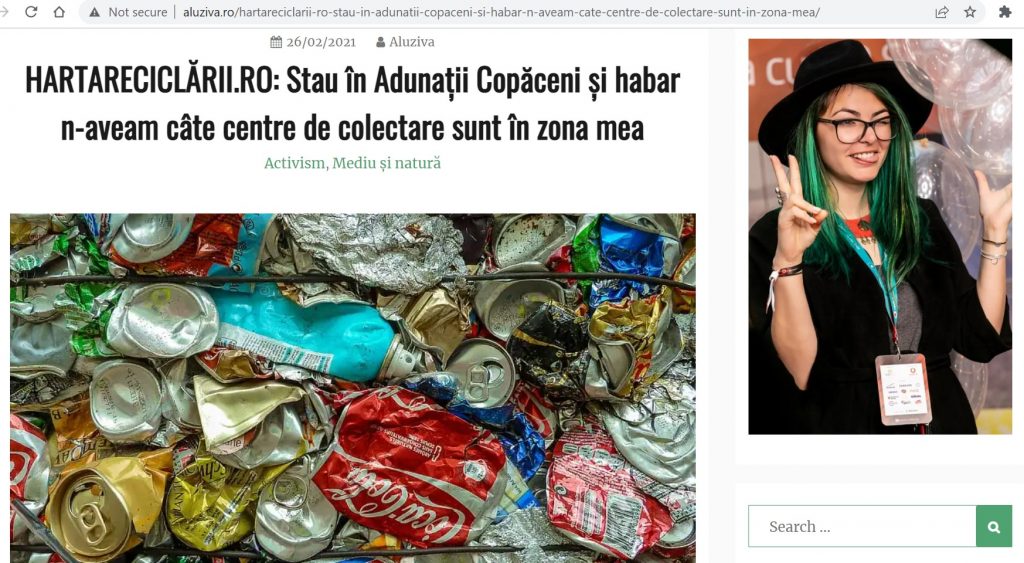The width and height of the screenshot is (1024, 563).
Task: Click the green search magnifier button
Action: [994, 526]
